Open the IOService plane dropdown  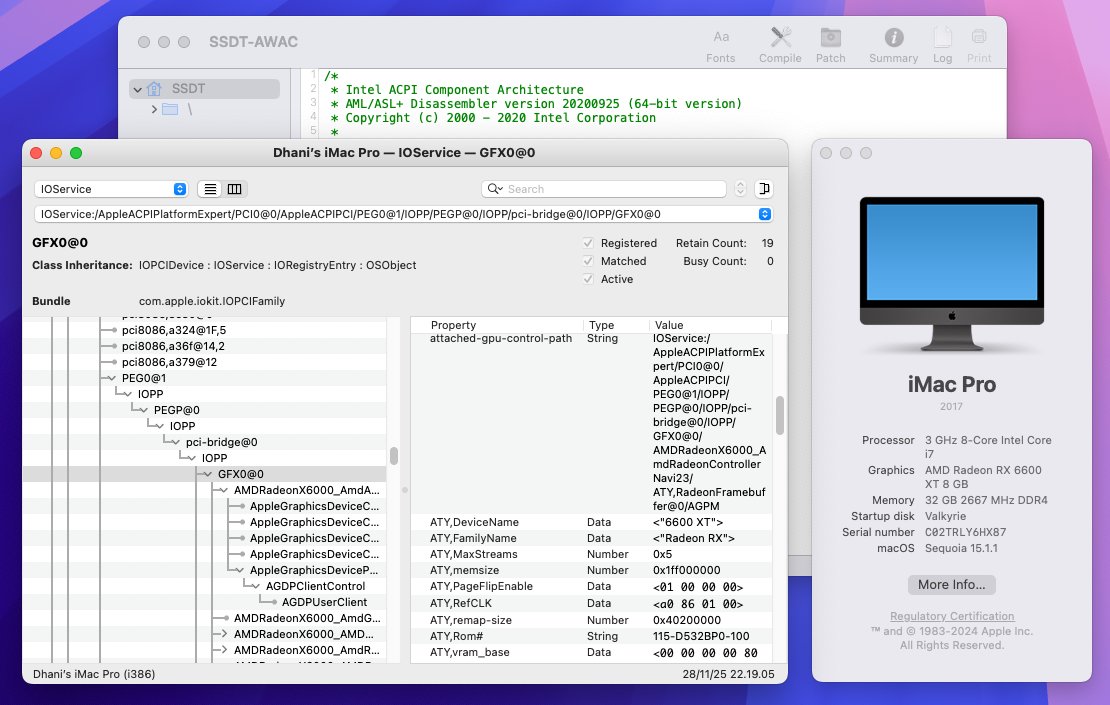click(111, 189)
